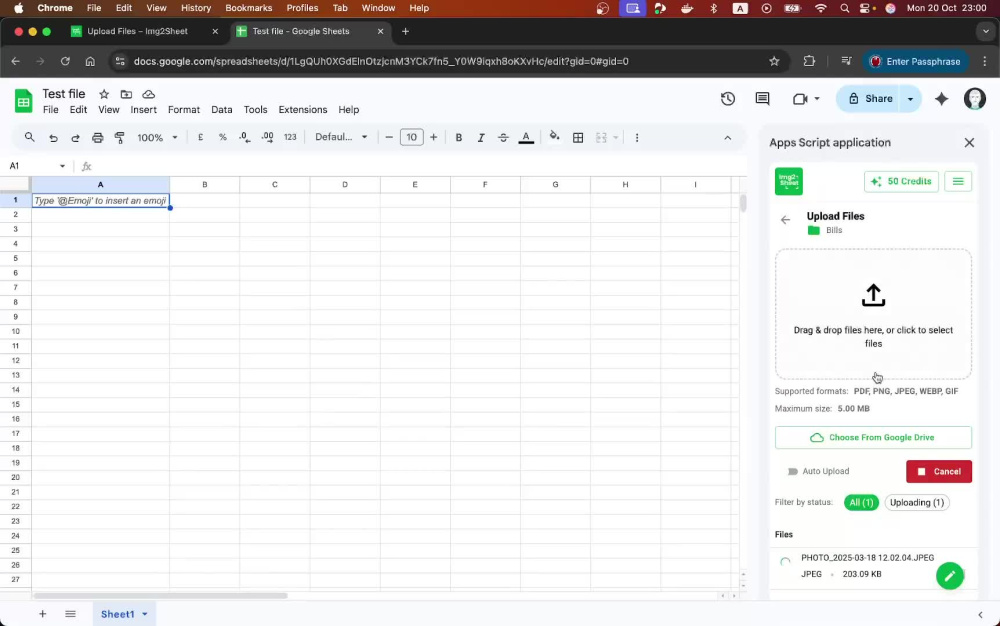Open the Sheet1 tab dropdown arrow

point(145,614)
